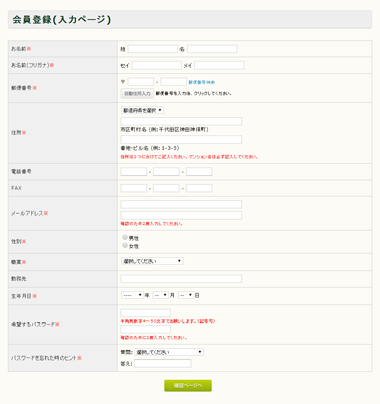The image size is (380, 404).
Task: Open the postal code search link
Action: point(202,82)
